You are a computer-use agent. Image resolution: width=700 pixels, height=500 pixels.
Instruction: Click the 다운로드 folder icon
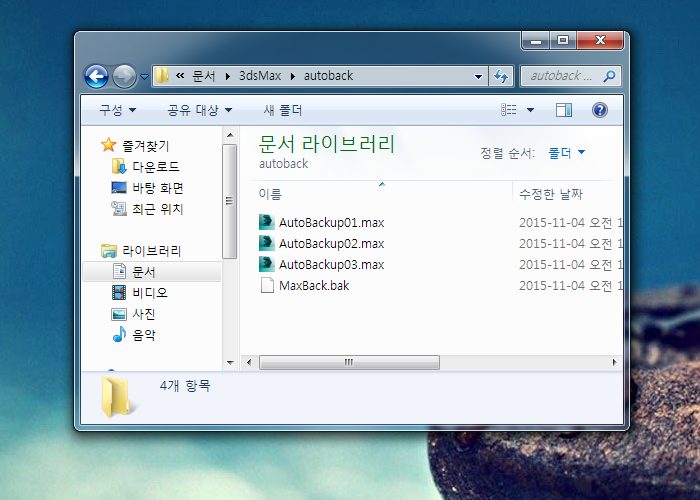pyautogui.click(x=119, y=166)
